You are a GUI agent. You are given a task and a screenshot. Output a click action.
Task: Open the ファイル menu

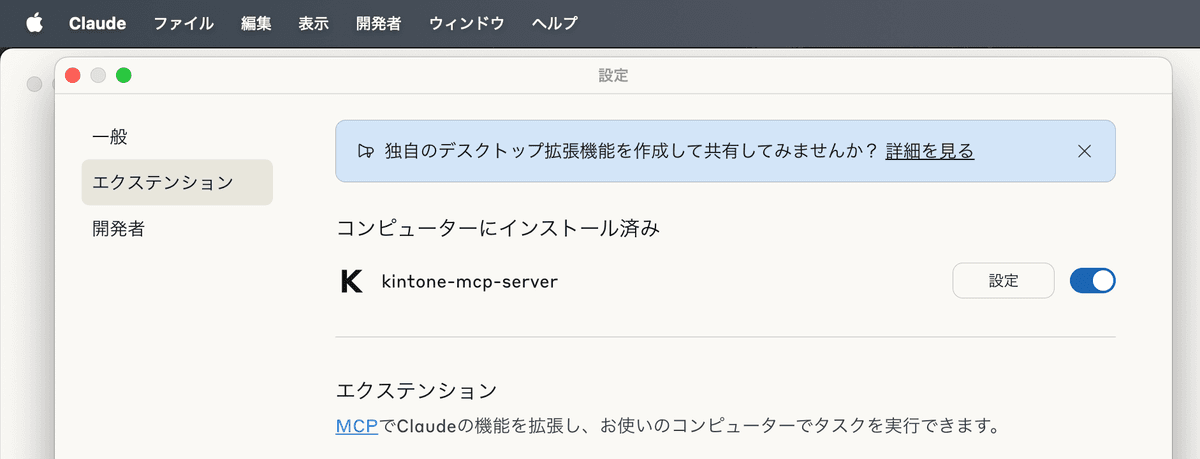[x=183, y=23]
